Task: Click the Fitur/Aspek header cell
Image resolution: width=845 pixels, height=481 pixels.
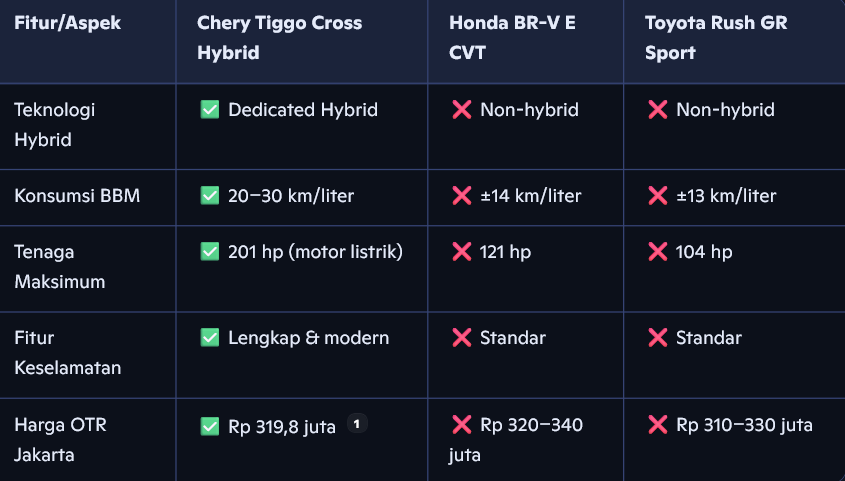Action: (x=68, y=23)
